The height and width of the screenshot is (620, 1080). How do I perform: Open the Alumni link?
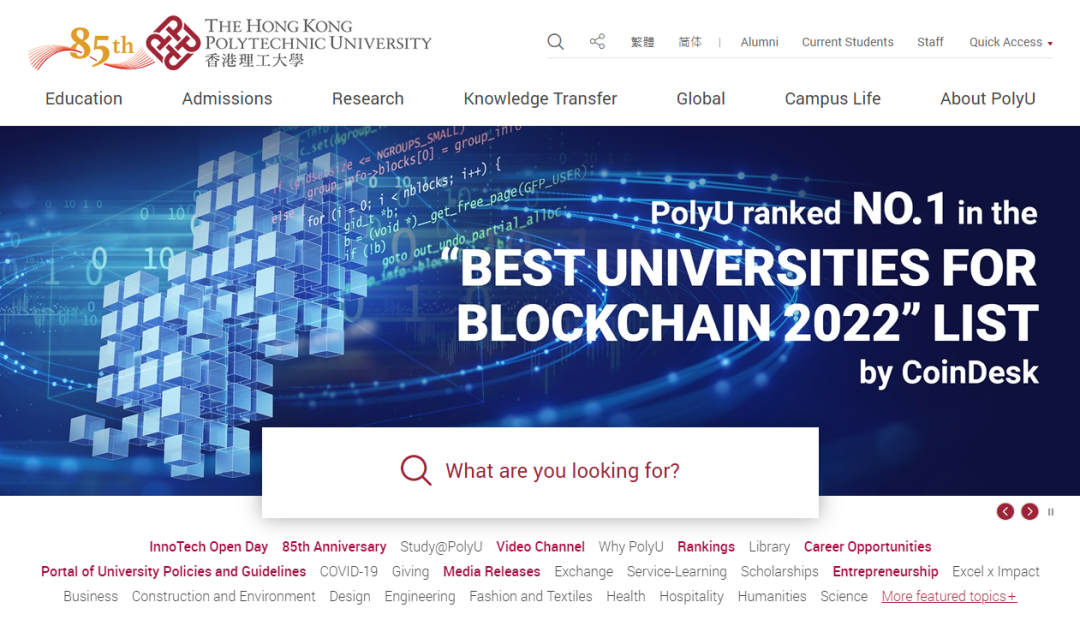(x=759, y=42)
